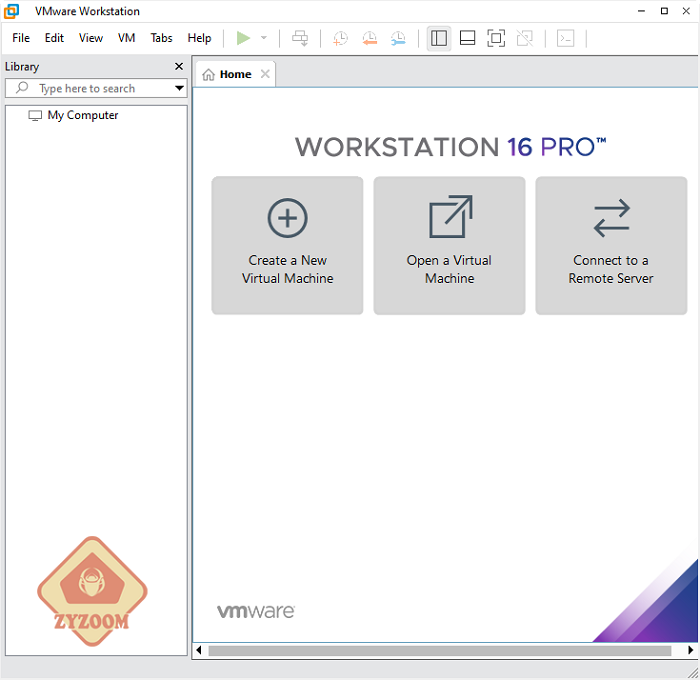
Task: Open the File menu
Action: 21,38
